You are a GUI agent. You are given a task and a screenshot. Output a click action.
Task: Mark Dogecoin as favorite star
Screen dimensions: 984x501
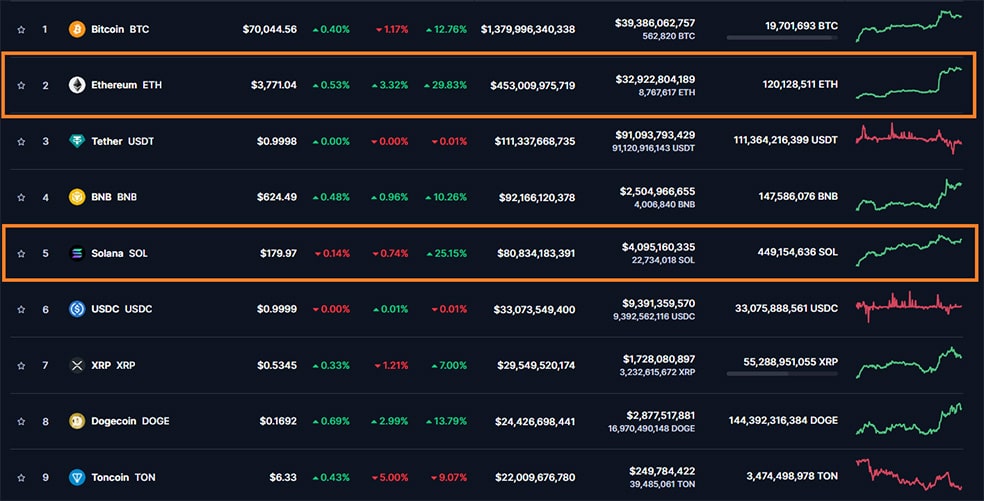(21, 421)
